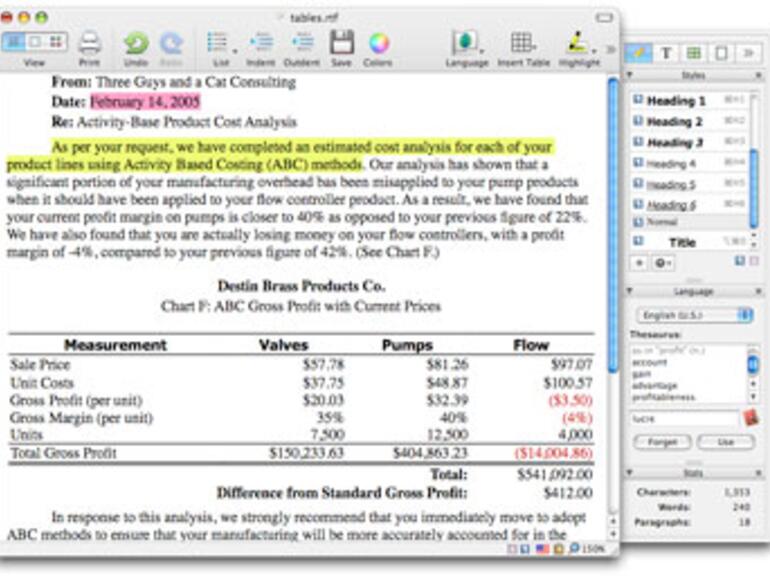Open the List button dropdown arrow
The height and width of the screenshot is (578, 770).
tap(235, 51)
